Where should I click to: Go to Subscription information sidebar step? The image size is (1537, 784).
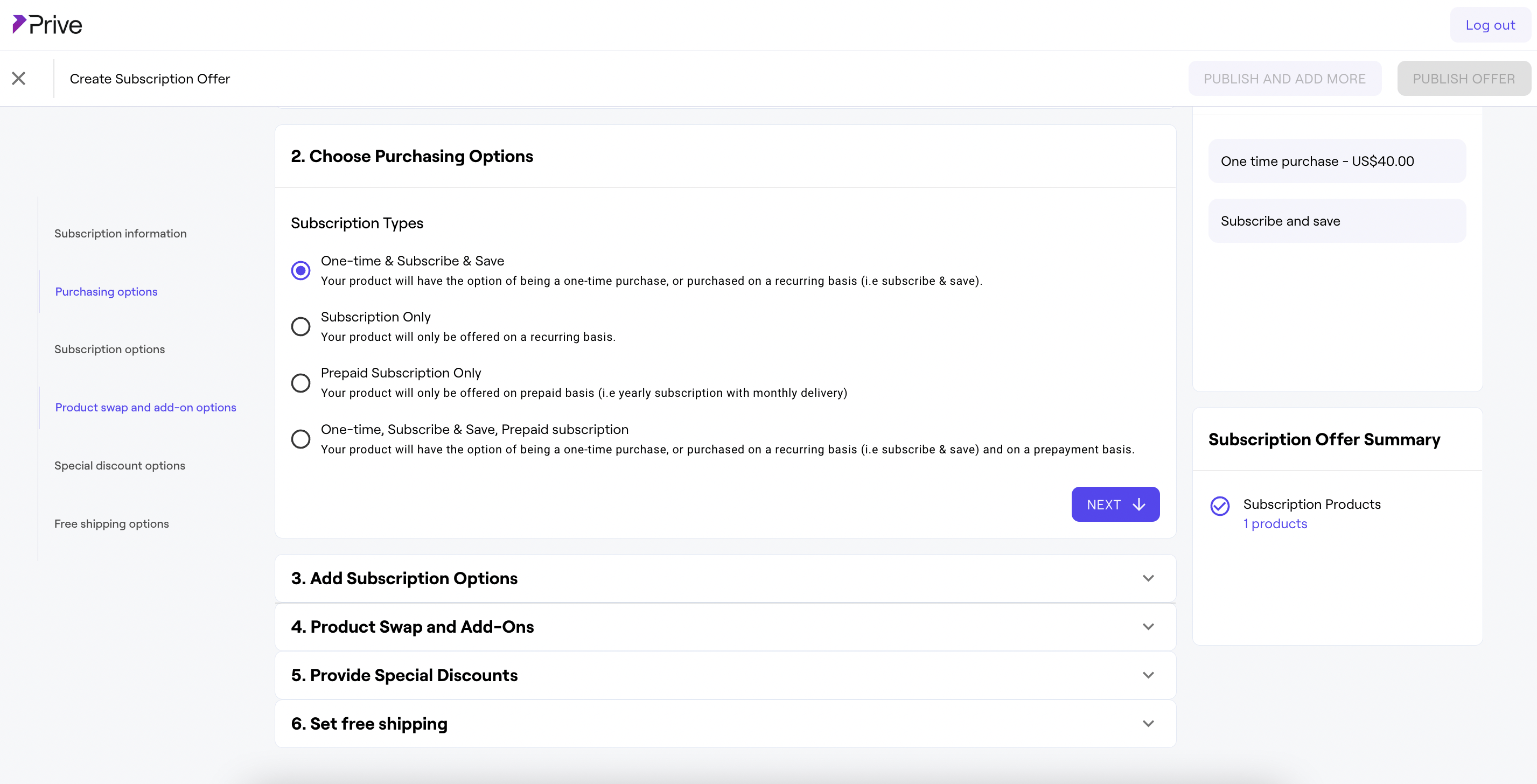click(x=120, y=233)
